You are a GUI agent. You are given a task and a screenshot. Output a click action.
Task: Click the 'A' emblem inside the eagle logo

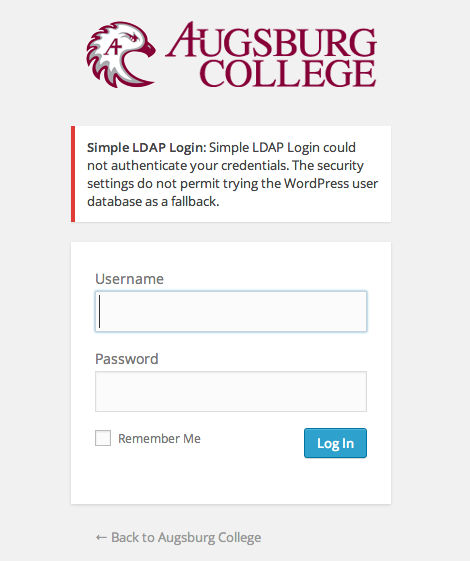pos(113,46)
